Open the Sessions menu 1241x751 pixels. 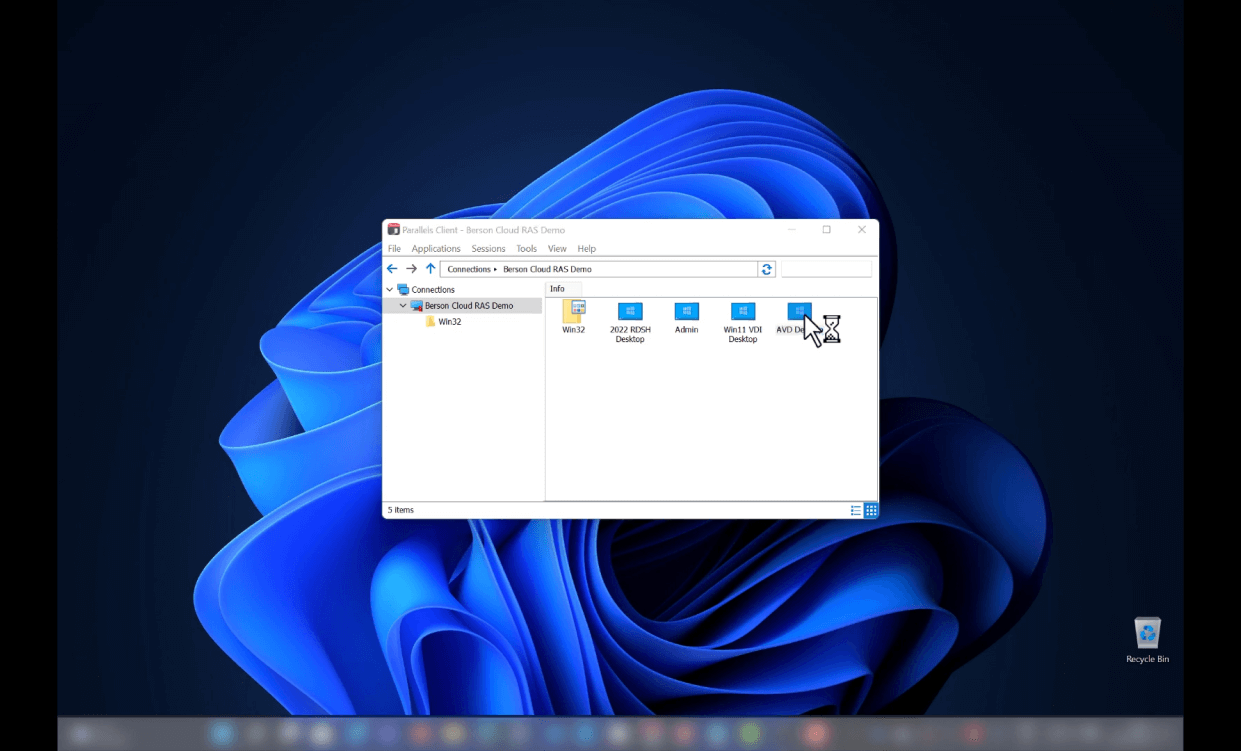pyautogui.click(x=488, y=249)
